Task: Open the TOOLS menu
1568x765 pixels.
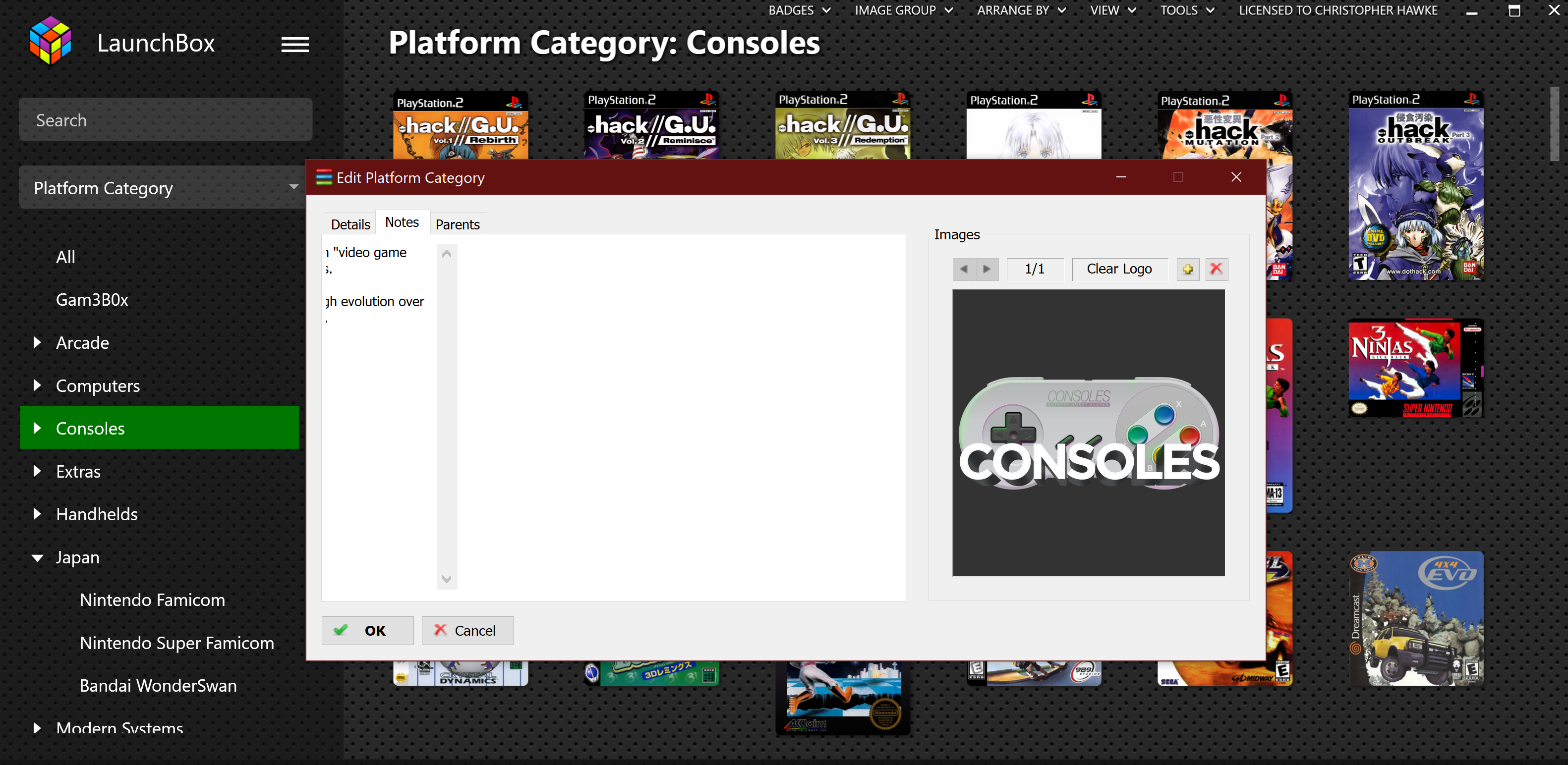Action: coord(1187,10)
